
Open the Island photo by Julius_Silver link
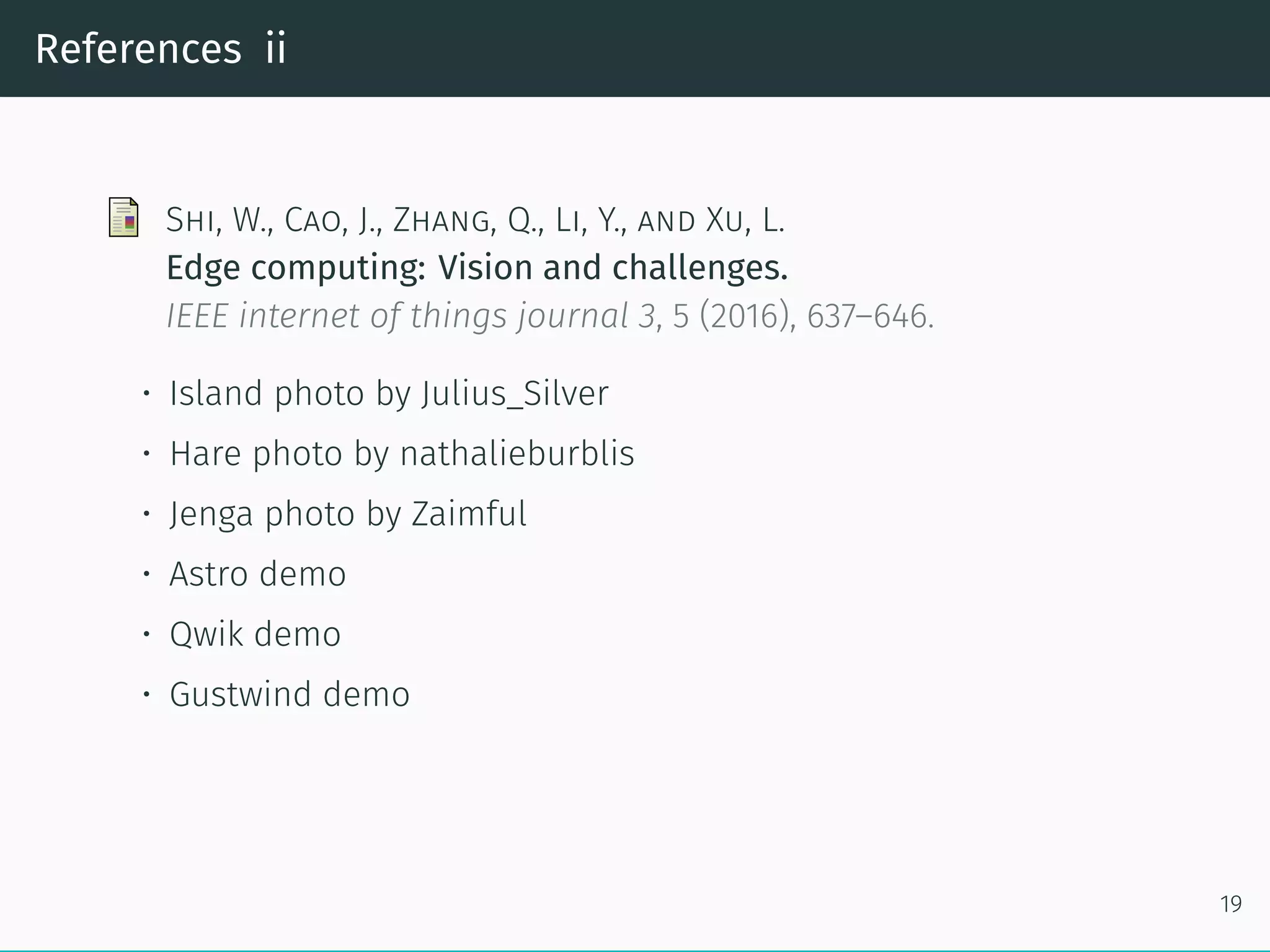coord(389,394)
